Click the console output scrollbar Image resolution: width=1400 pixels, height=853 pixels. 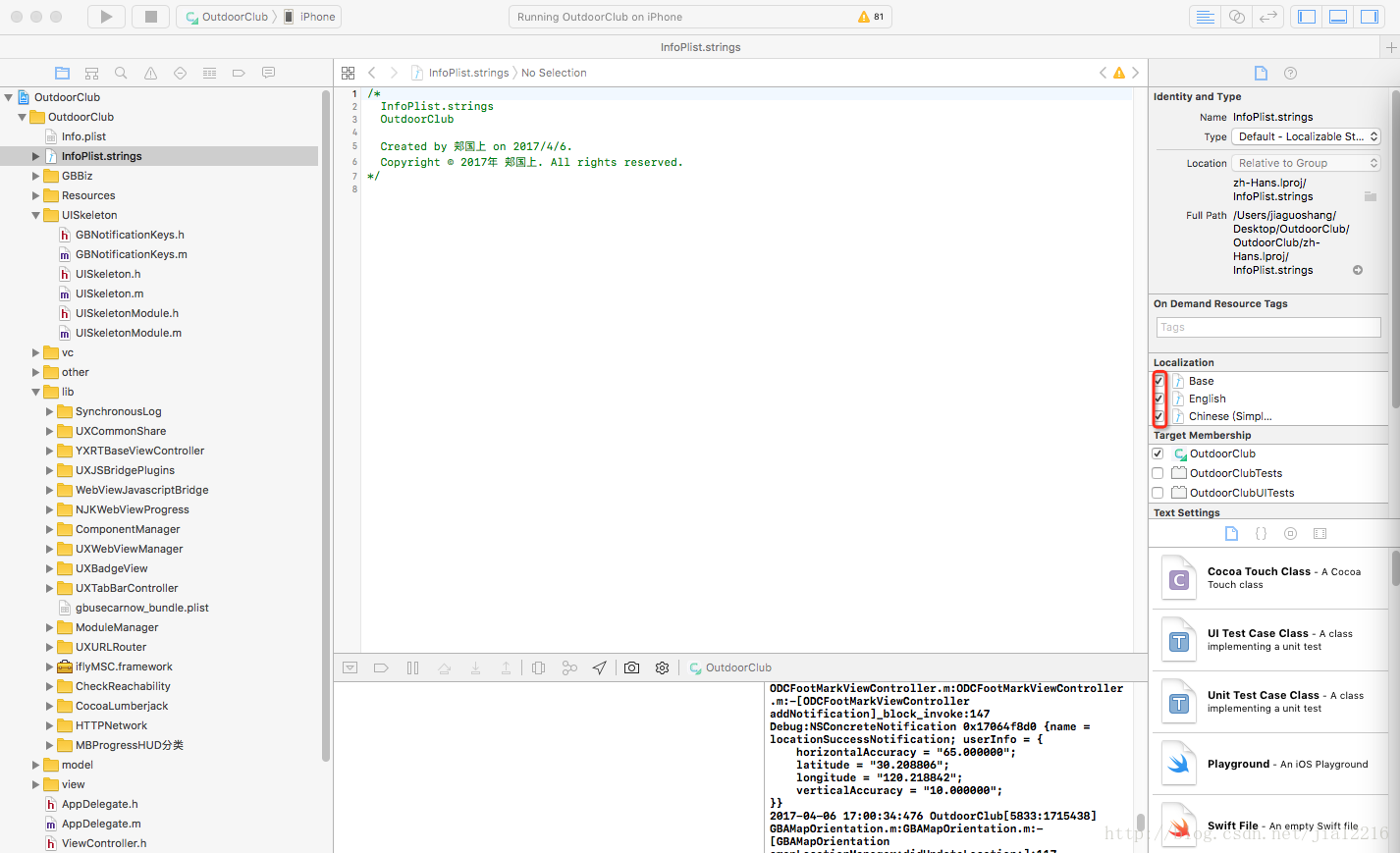(1140, 822)
